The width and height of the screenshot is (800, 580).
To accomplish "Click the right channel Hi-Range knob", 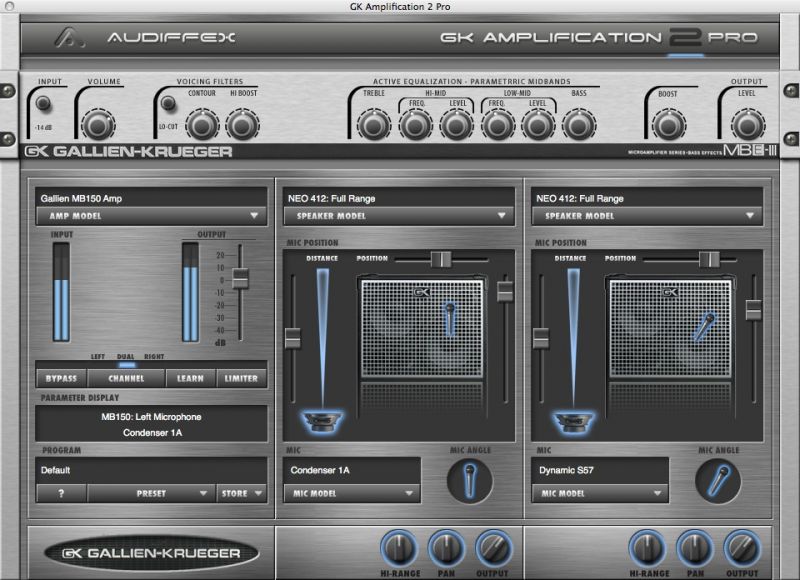I will [x=647, y=548].
